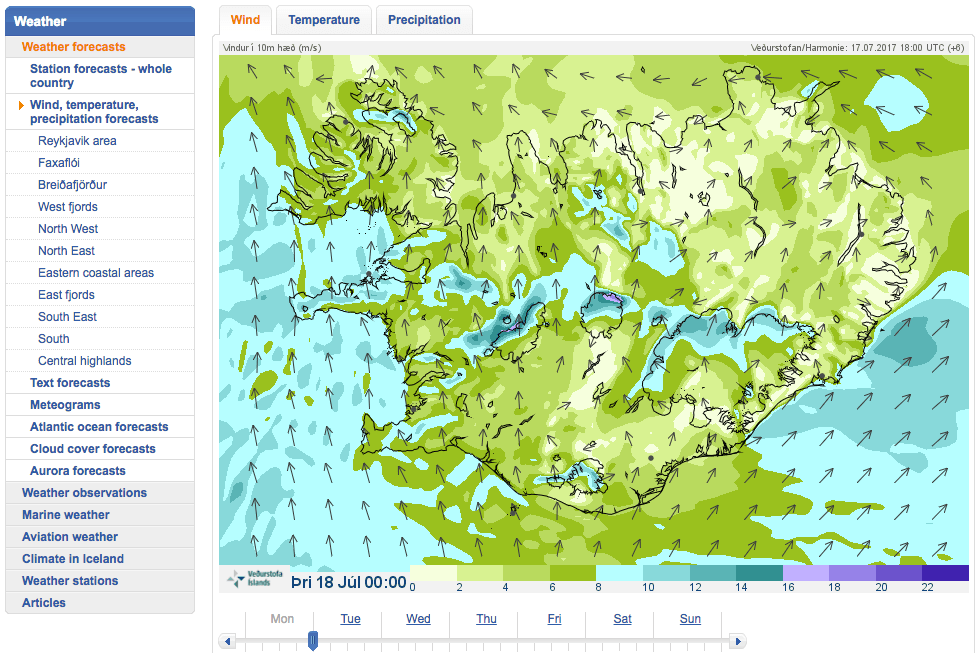The width and height of the screenshot is (980, 653).
Task: Switch to the Temperature tab
Action: 324,20
